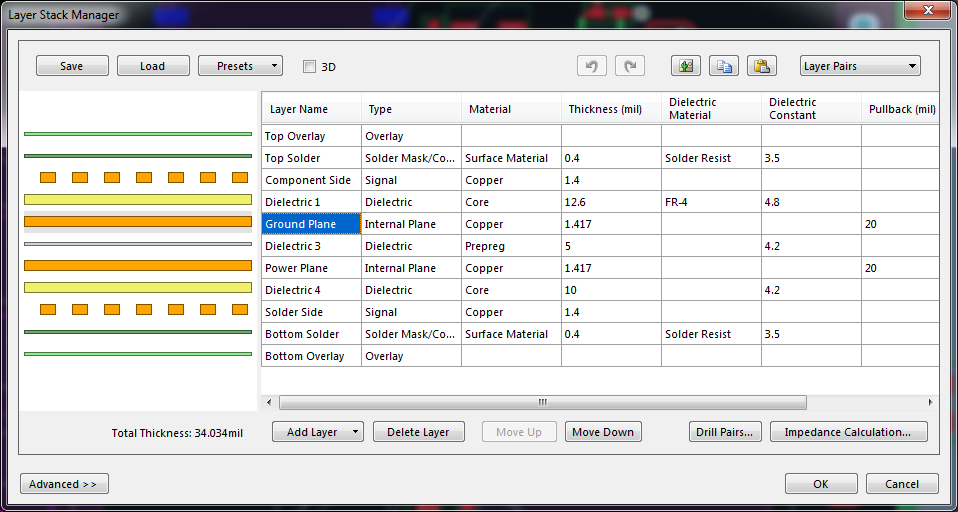Close the Layer Stack Manager window
Image resolution: width=958 pixels, height=512 pixels.
coord(927,10)
